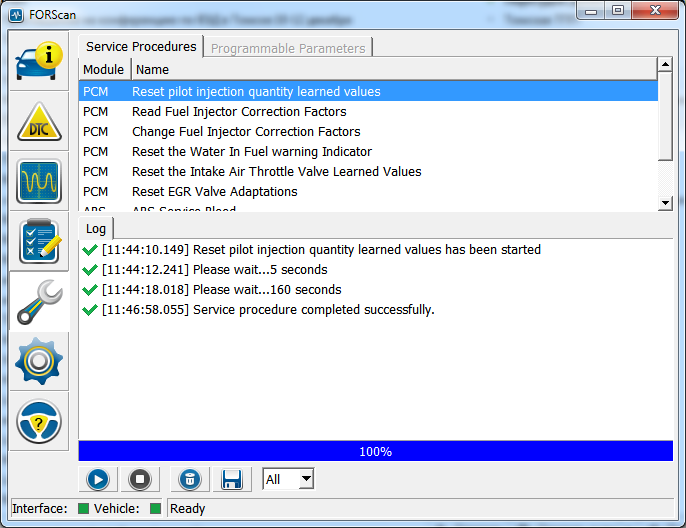Expand the All filter dropdown

coord(305,480)
